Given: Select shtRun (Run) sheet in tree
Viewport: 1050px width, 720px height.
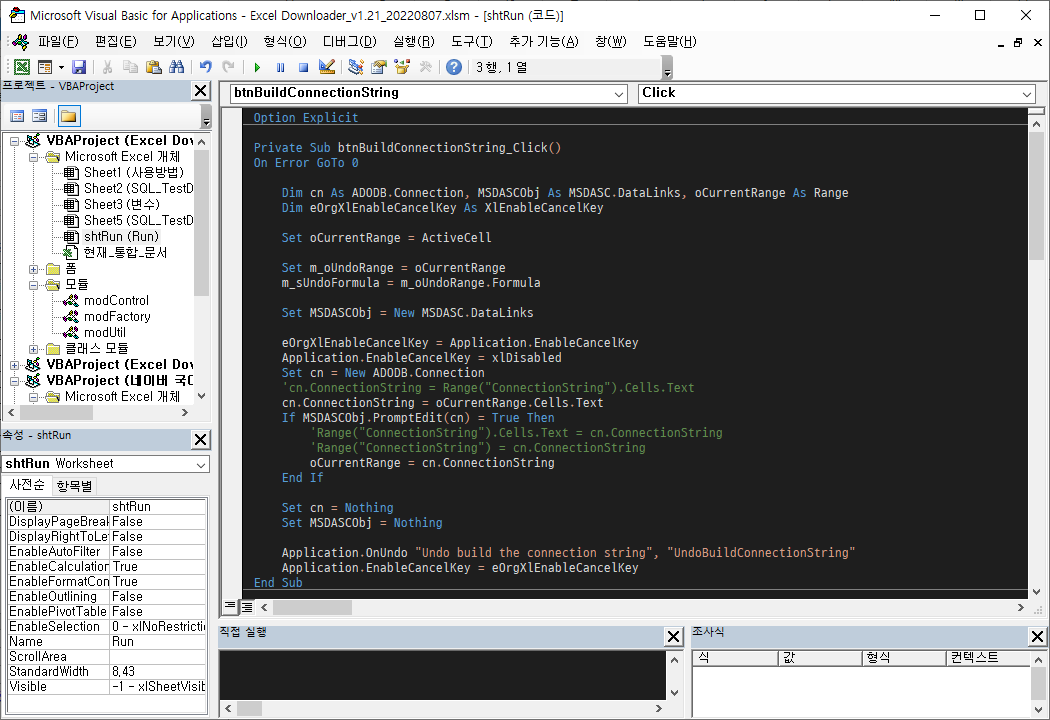Looking at the screenshot, I should 121,236.
